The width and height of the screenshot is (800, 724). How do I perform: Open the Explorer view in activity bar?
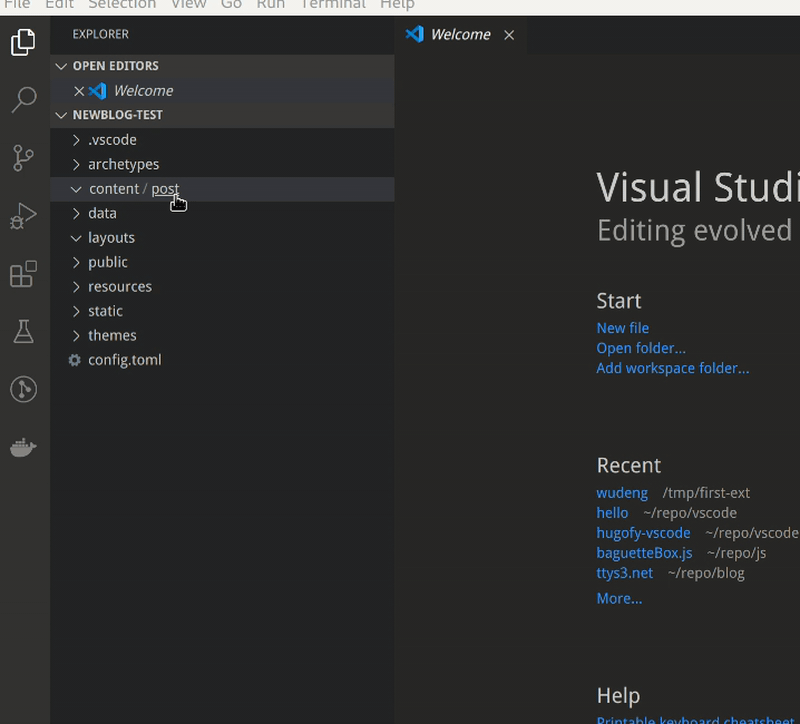(x=23, y=42)
